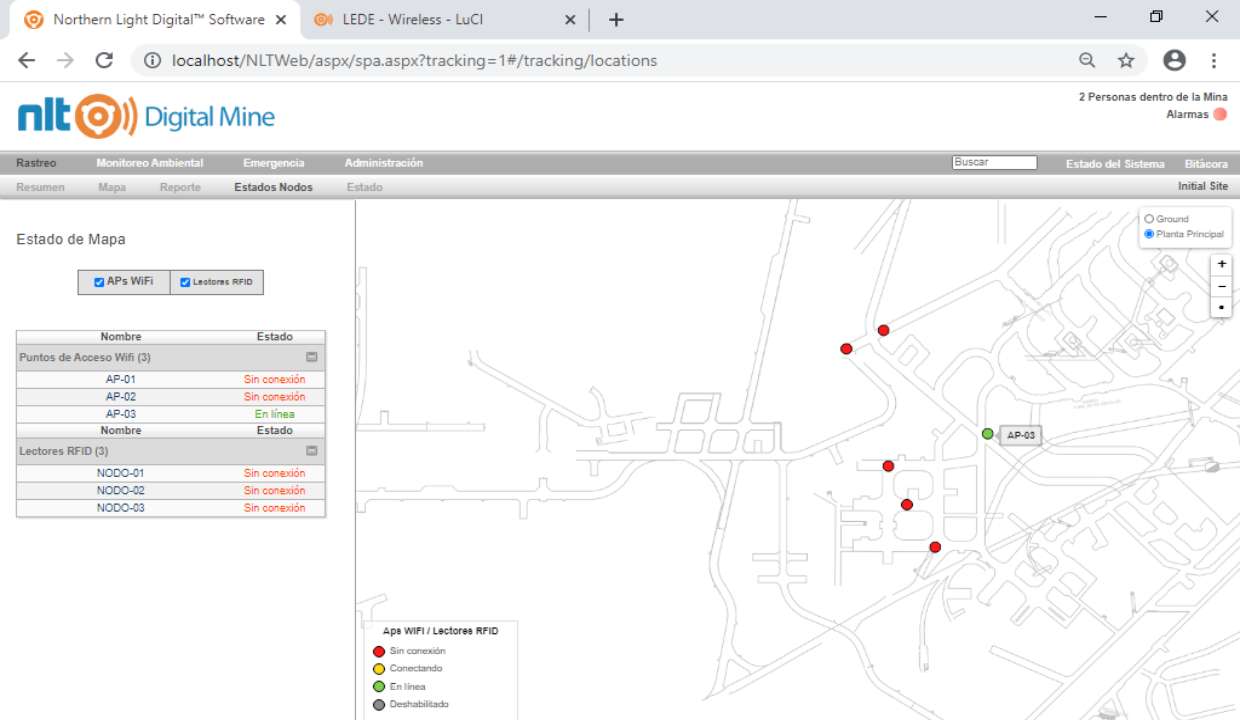This screenshot has height=720, width=1240.
Task: Open Estado del Sistema
Action: click(1115, 164)
